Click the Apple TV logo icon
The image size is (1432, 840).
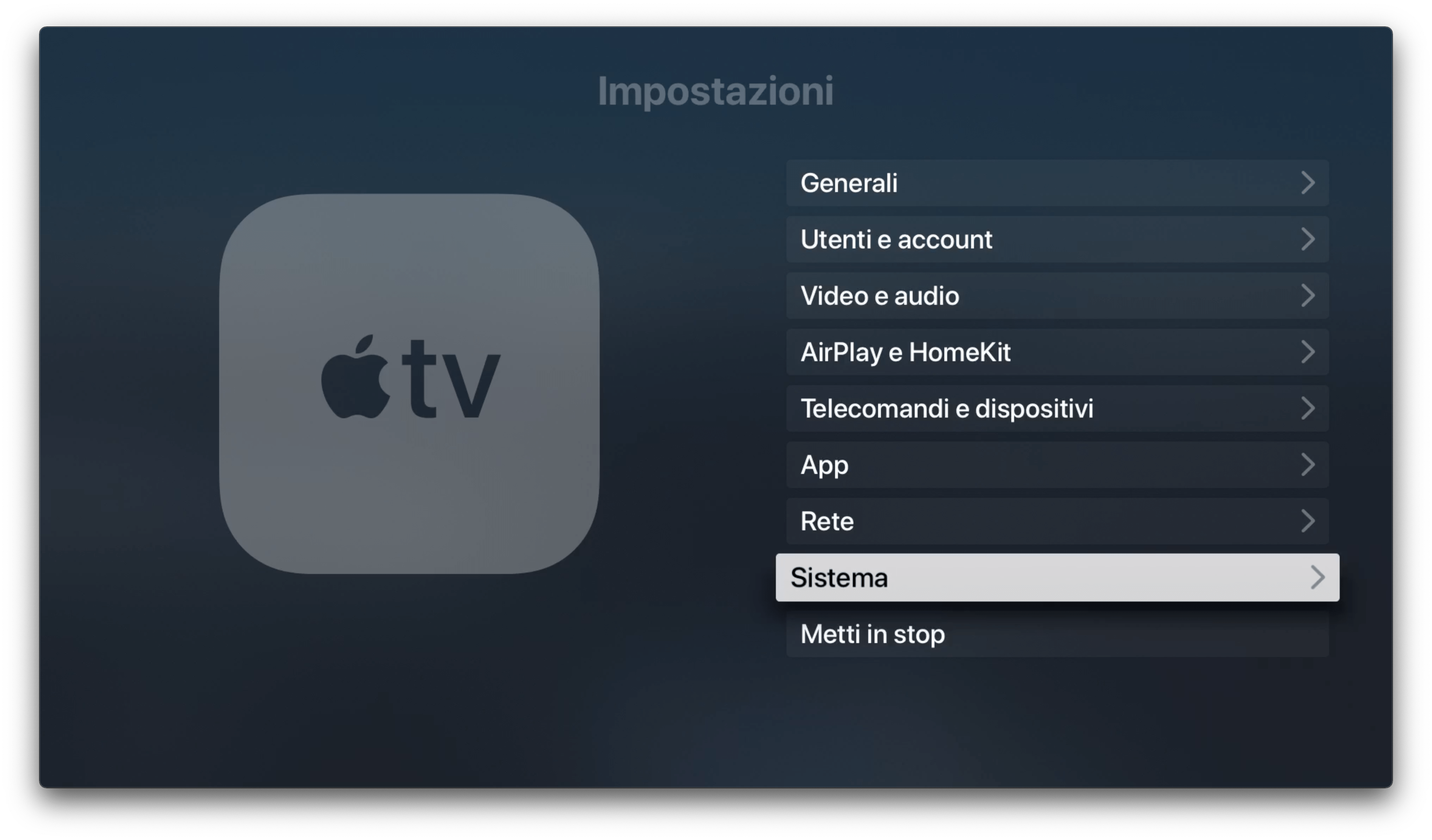(409, 384)
